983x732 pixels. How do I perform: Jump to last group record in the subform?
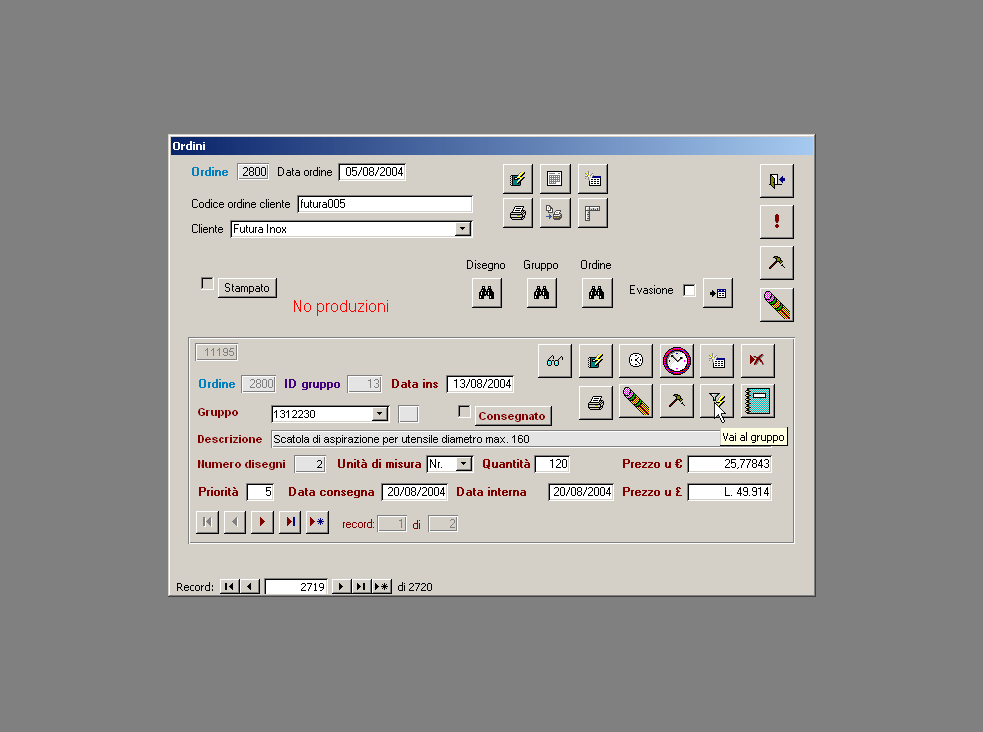pos(290,522)
